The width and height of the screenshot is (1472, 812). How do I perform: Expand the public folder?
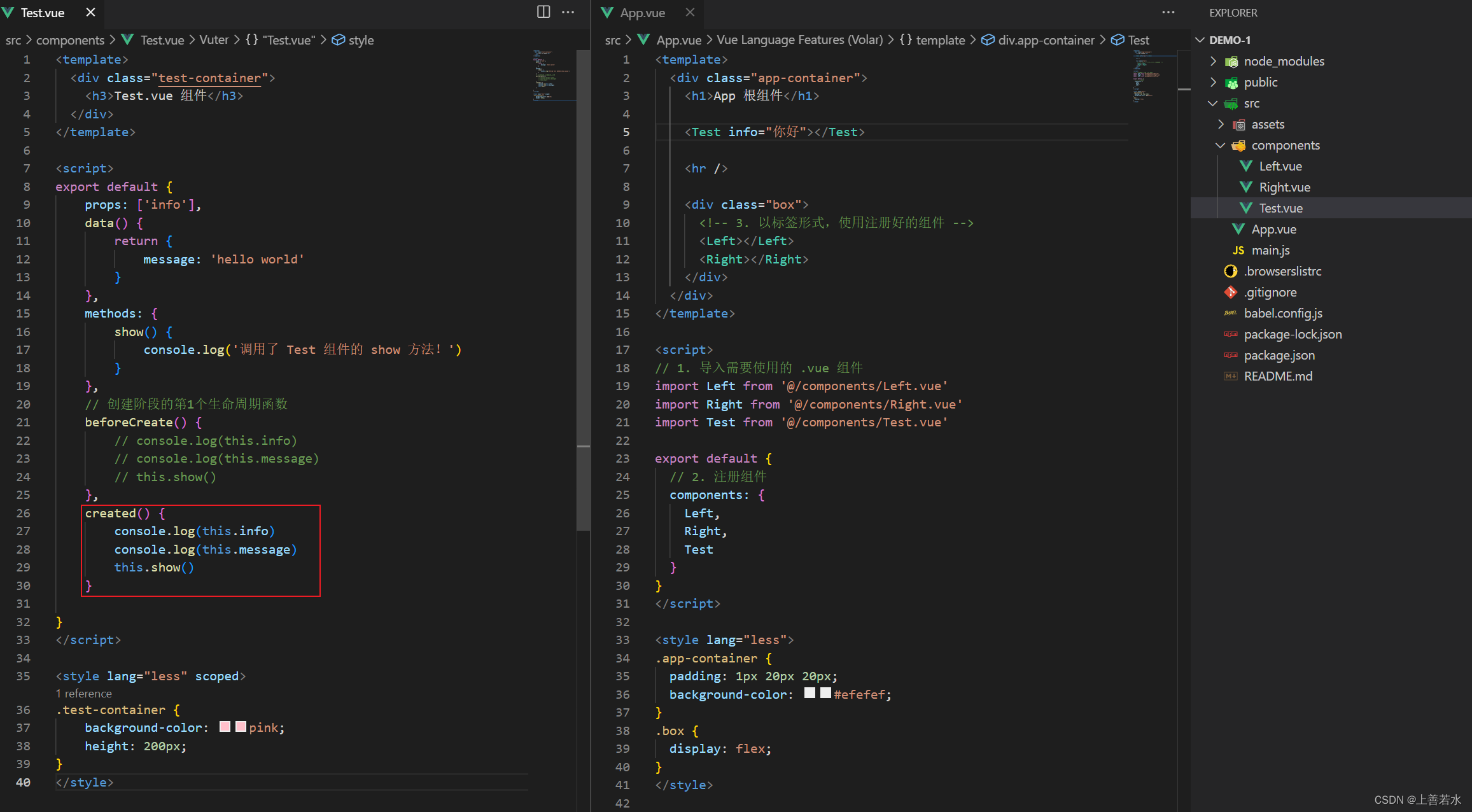1213,82
